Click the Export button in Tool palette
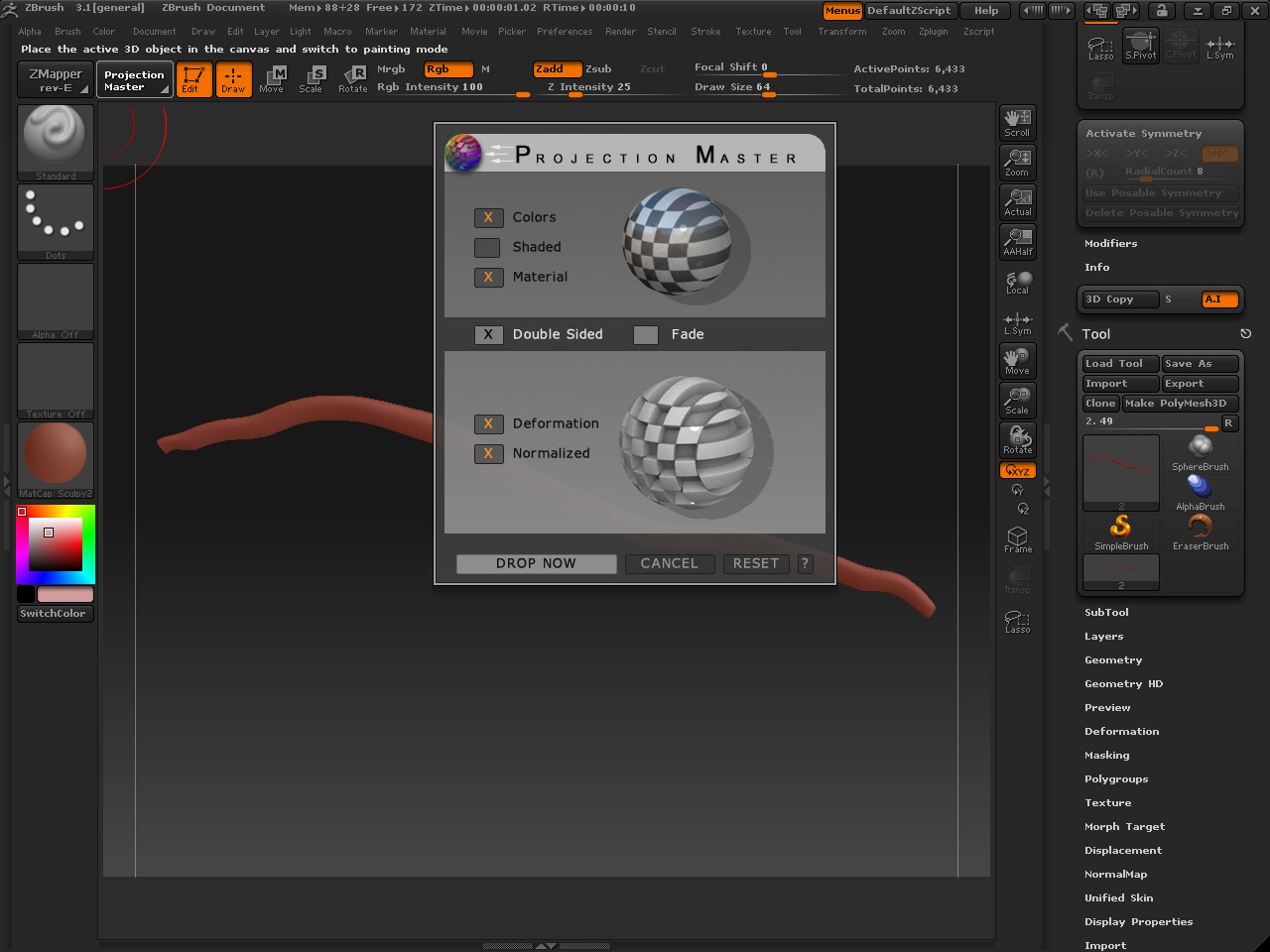 [1201, 384]
